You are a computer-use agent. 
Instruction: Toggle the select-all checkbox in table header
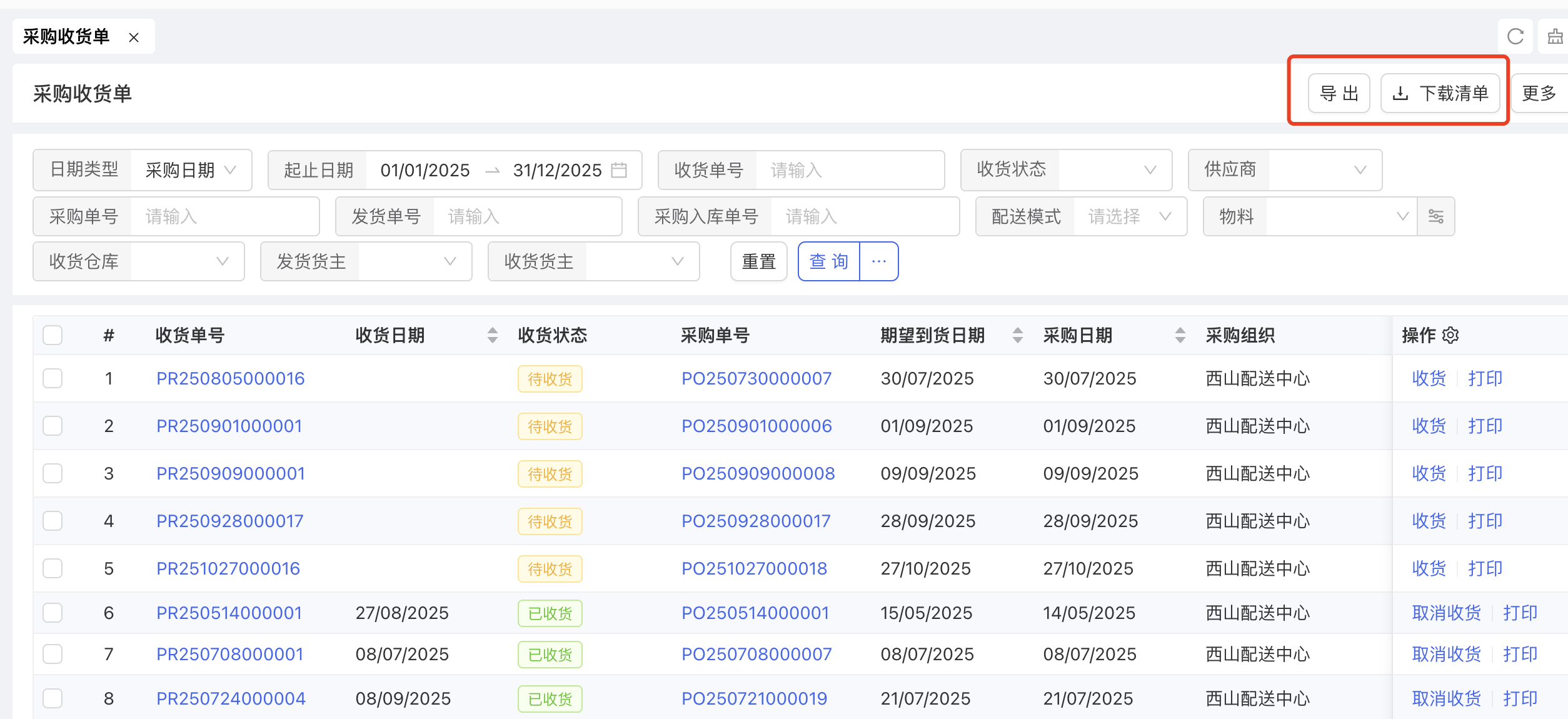coord(53,335)
